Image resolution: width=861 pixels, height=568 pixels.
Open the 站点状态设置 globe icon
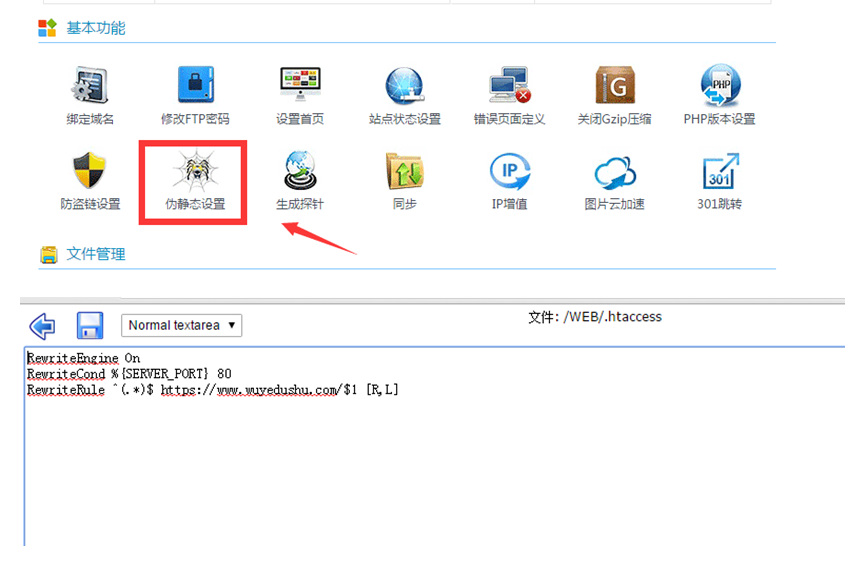[405, 86]
